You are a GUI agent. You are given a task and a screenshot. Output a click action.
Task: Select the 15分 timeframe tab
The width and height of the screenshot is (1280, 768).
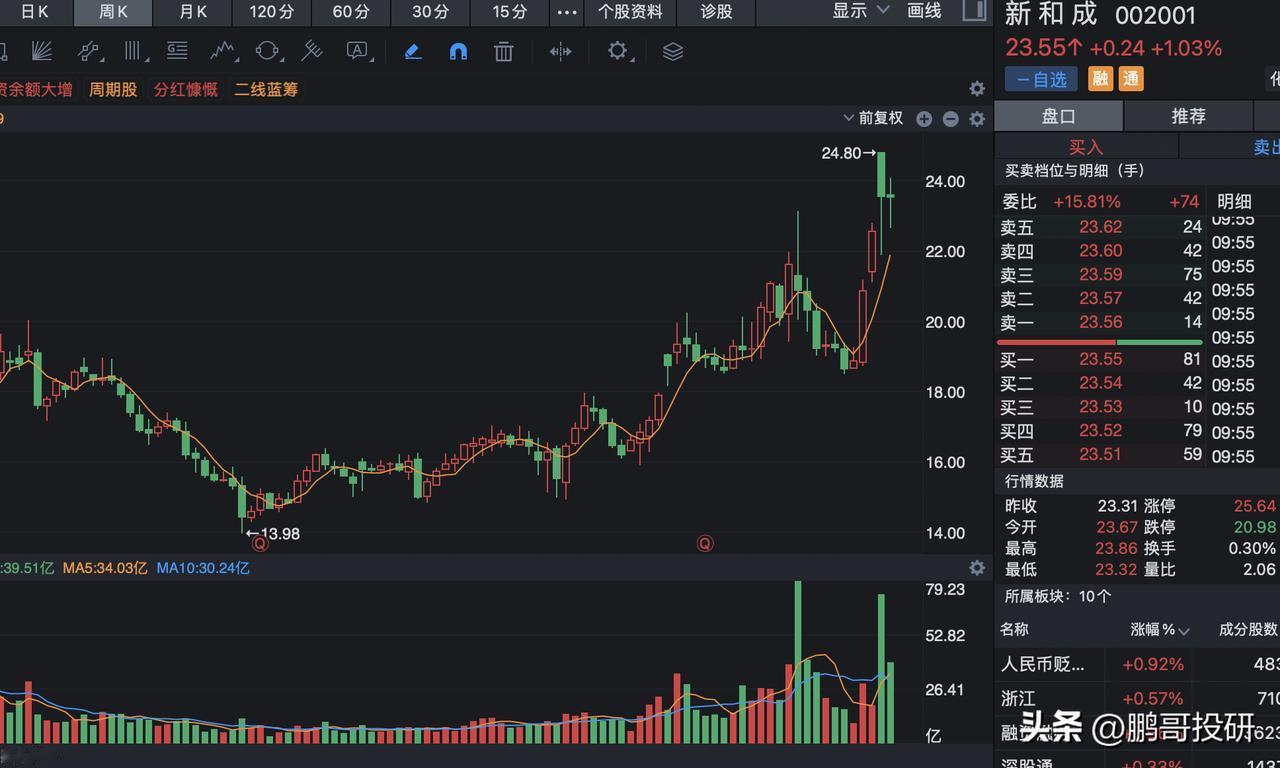pos(509,12)
